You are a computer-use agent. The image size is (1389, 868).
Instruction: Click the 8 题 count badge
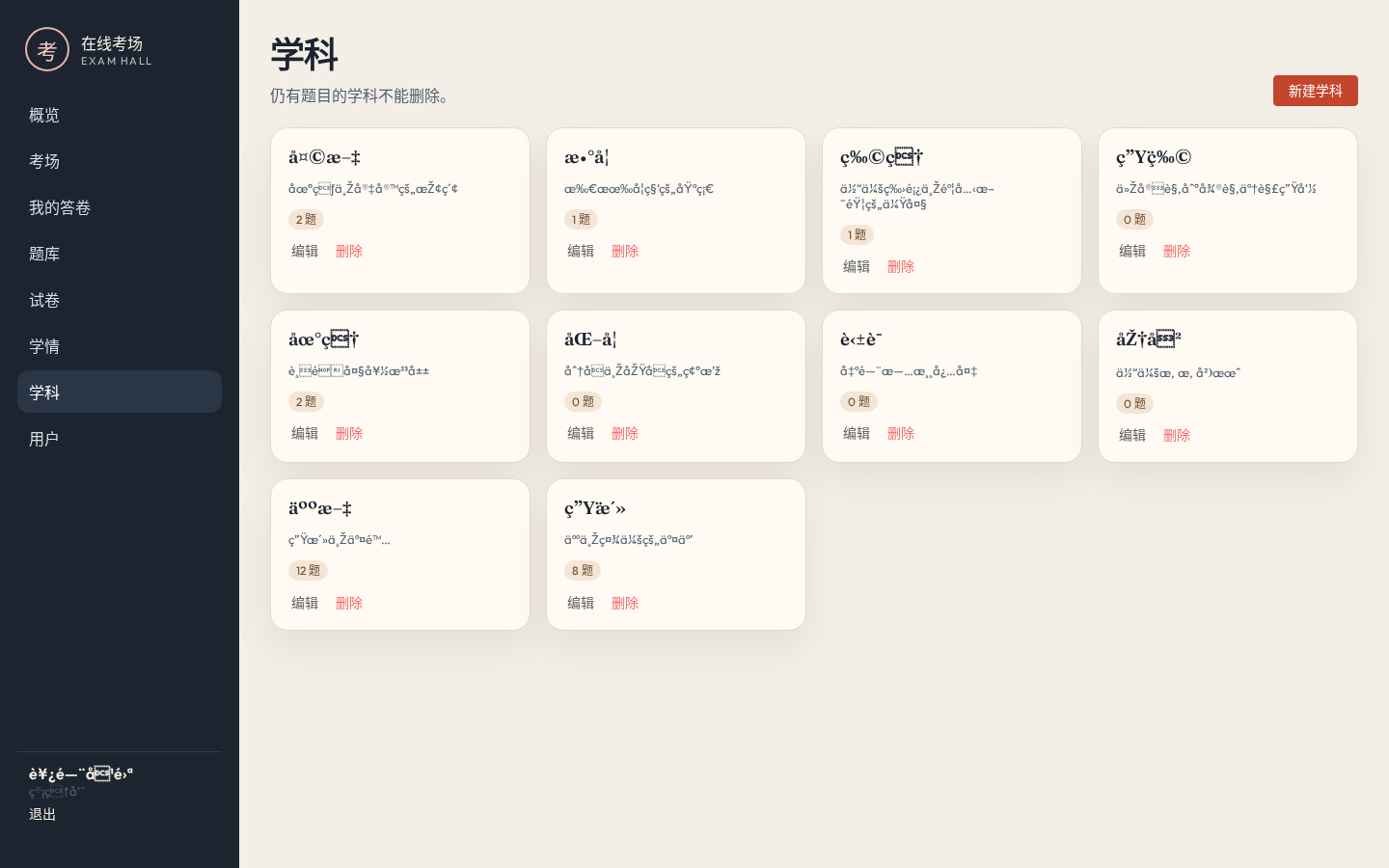583,571
